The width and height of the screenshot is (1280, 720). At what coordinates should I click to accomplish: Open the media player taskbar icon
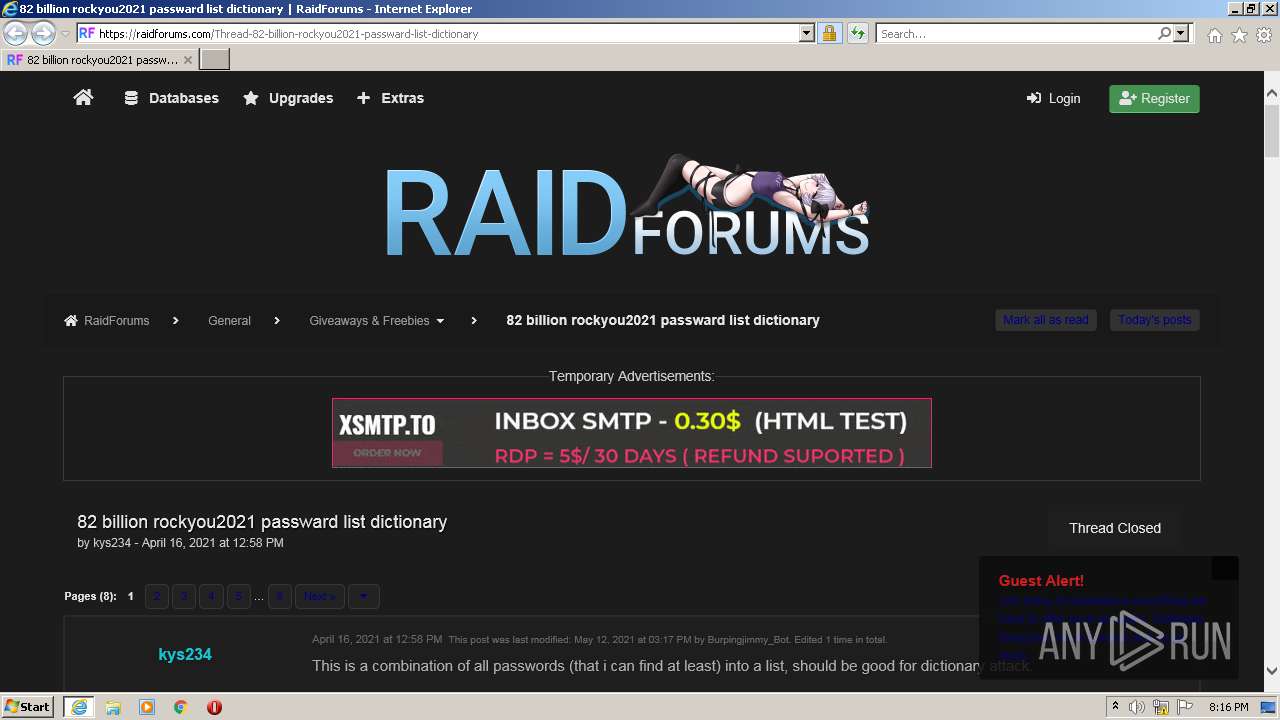coord(147,707)
